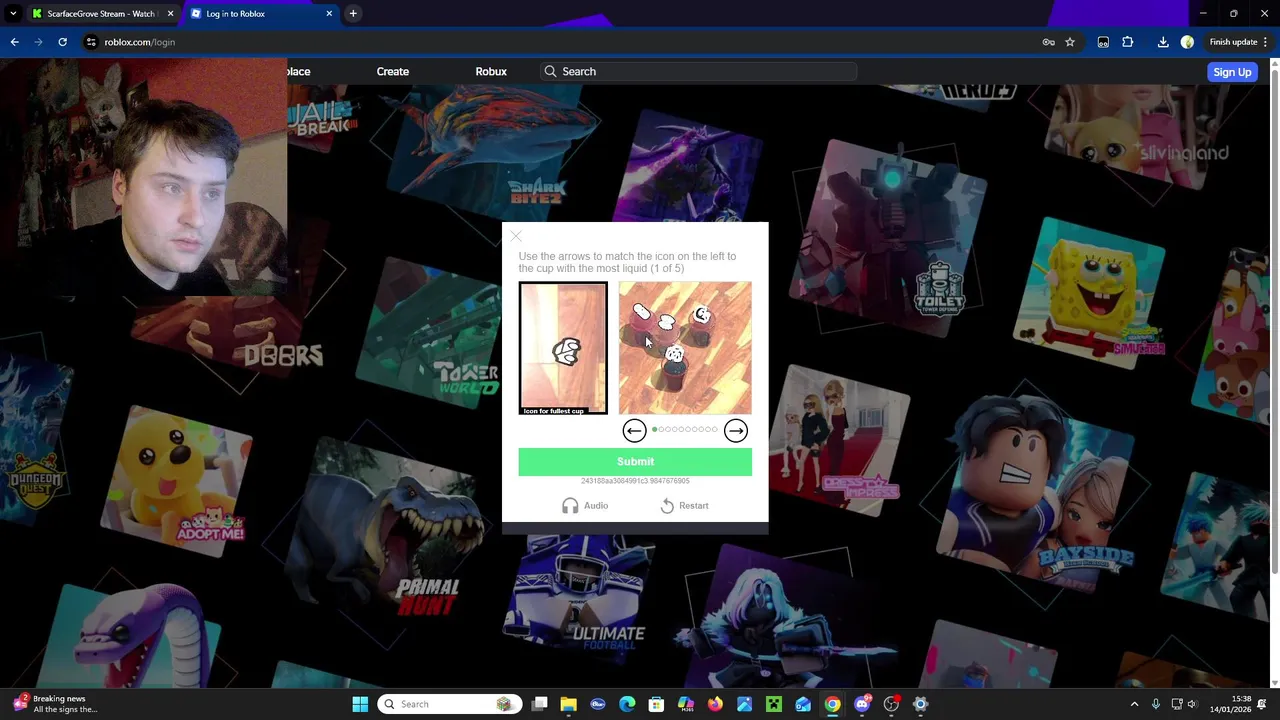Click the Finish update button

(1233, 42)
